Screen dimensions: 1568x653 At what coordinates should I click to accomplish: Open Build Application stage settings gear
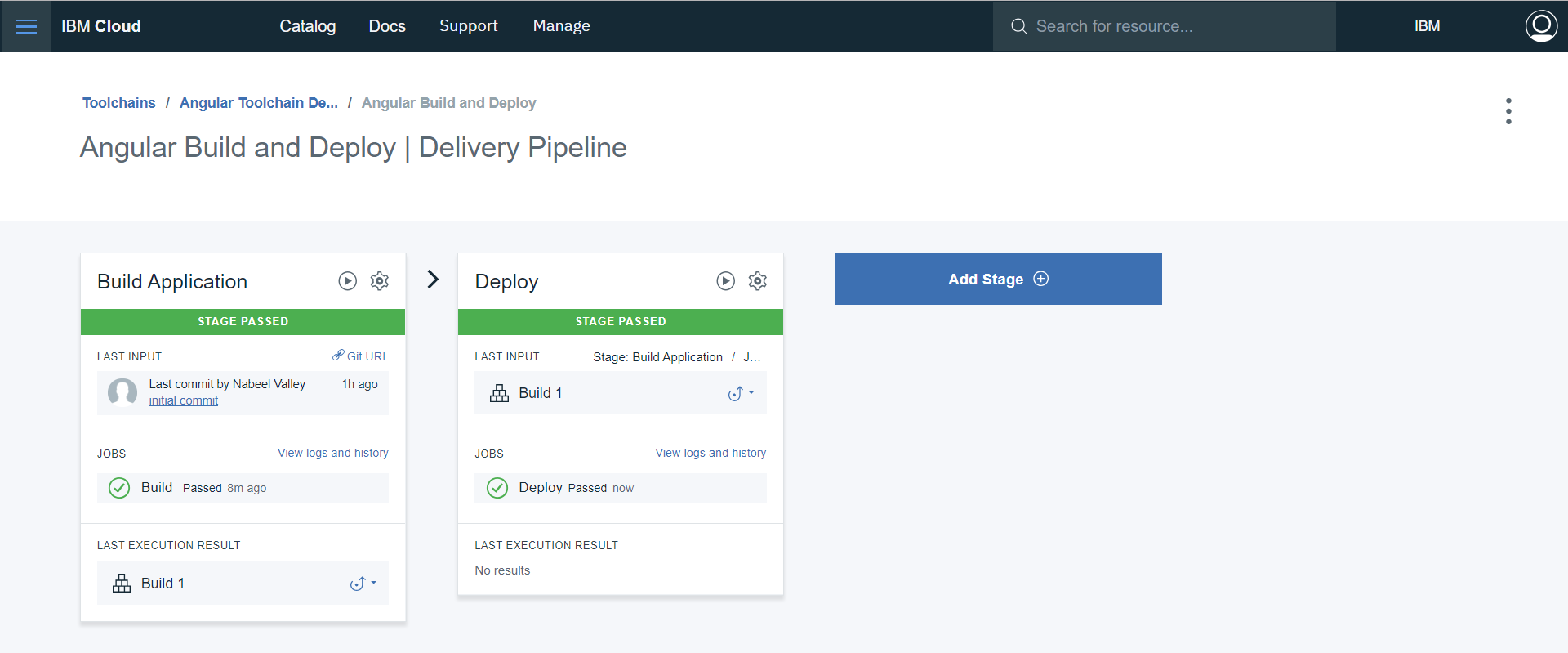[380, 281]
